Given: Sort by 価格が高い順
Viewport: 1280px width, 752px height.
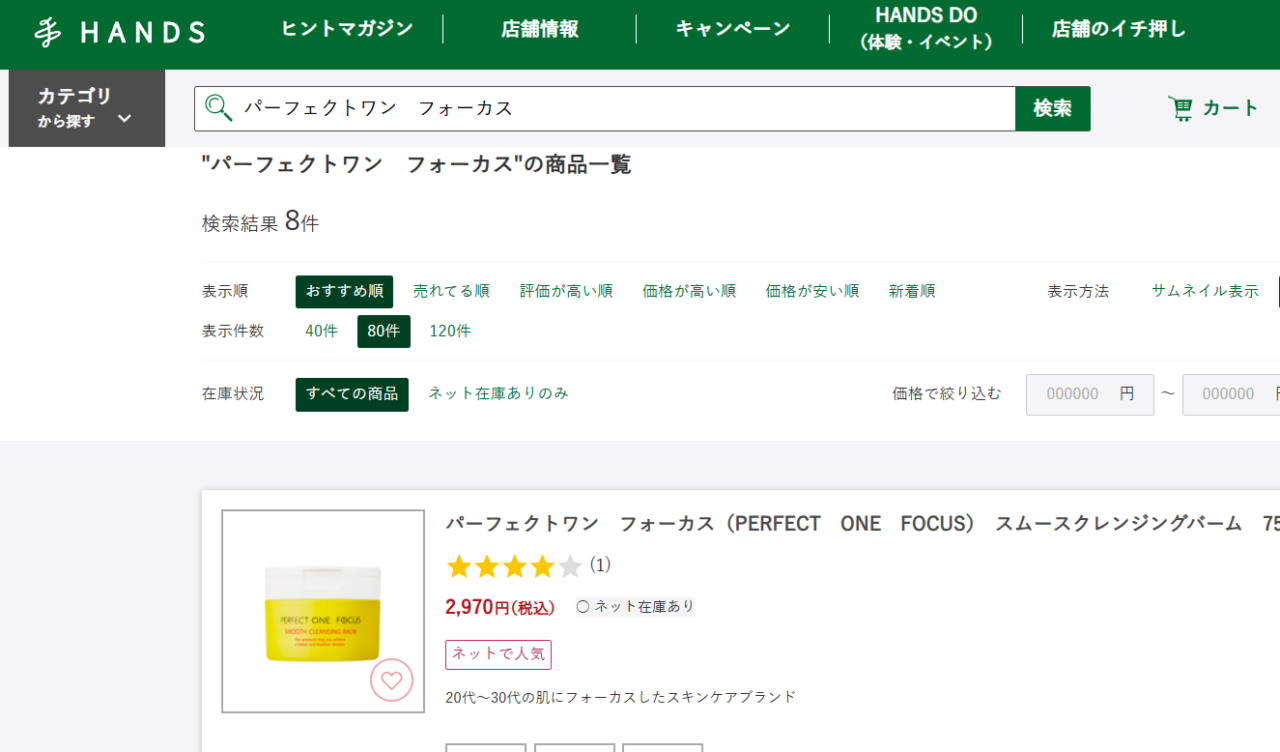Looking at the screenshot, I should pos(689,291).
